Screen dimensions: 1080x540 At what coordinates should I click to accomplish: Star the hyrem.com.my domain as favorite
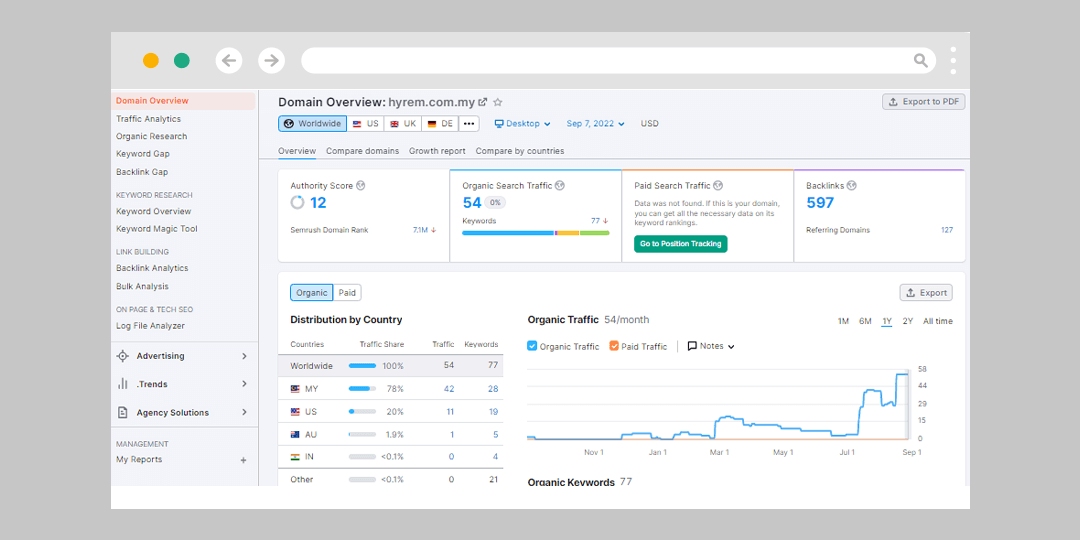[498, 102]
